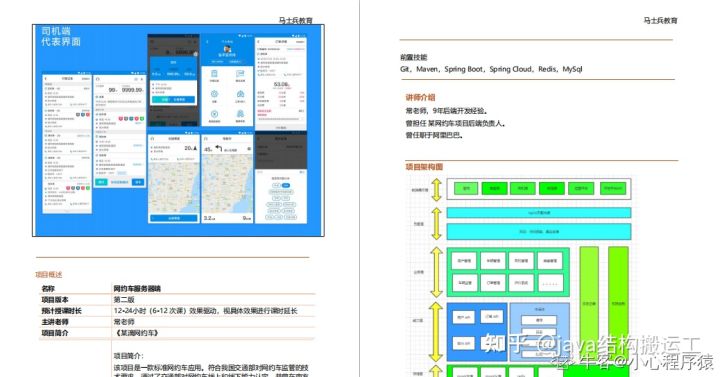Click the 项目架构图 heading

pos(424,167)
